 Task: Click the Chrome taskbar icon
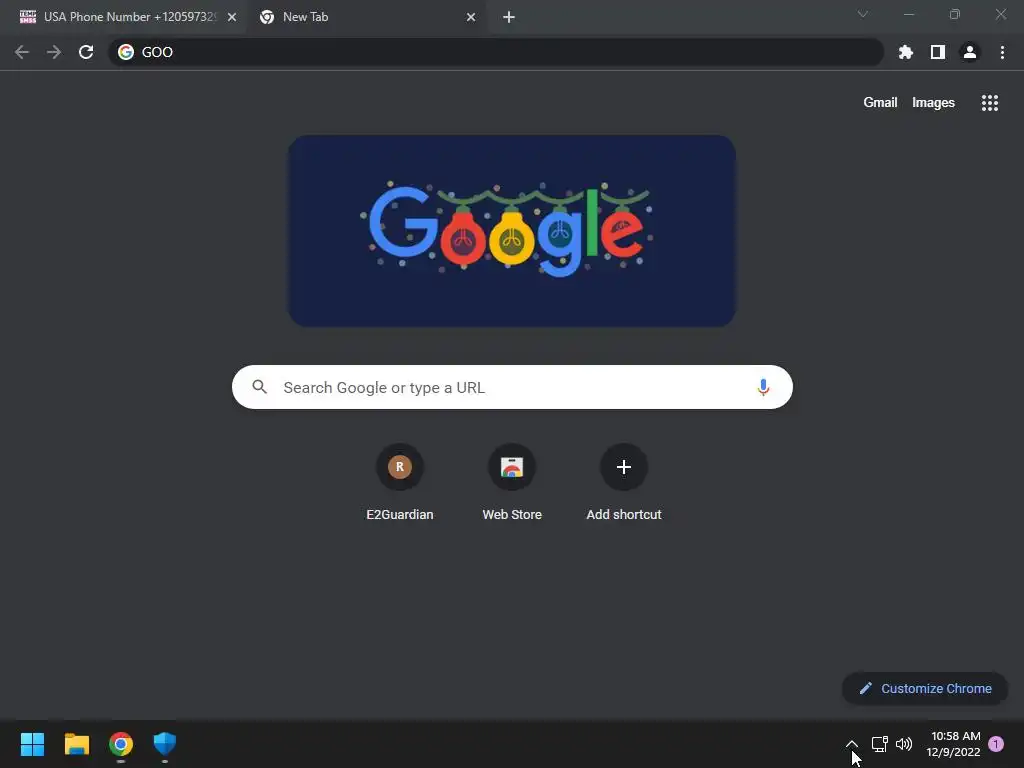pos(121,744)
